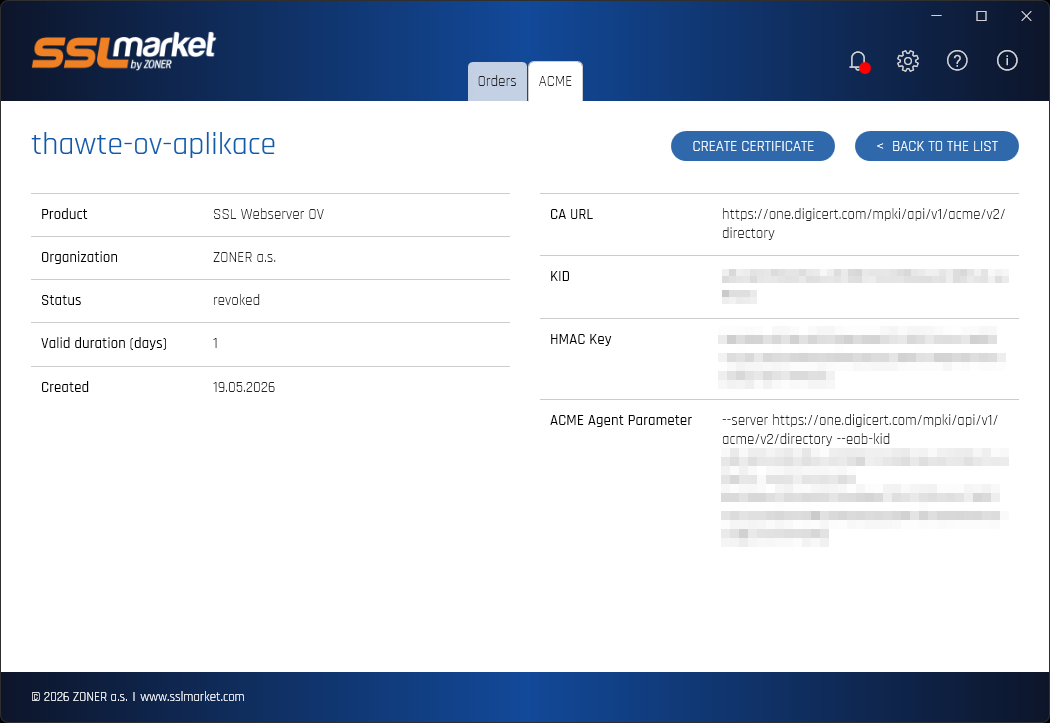This screenshot has height=723, width=1050.
Task: Select the ACME tab
Action: point(555,81)
